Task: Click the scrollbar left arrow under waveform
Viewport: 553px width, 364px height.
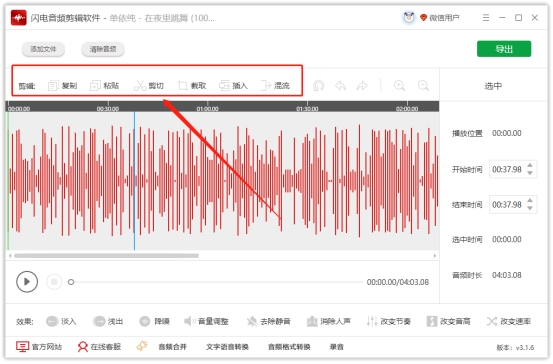Action: (10, 255)
